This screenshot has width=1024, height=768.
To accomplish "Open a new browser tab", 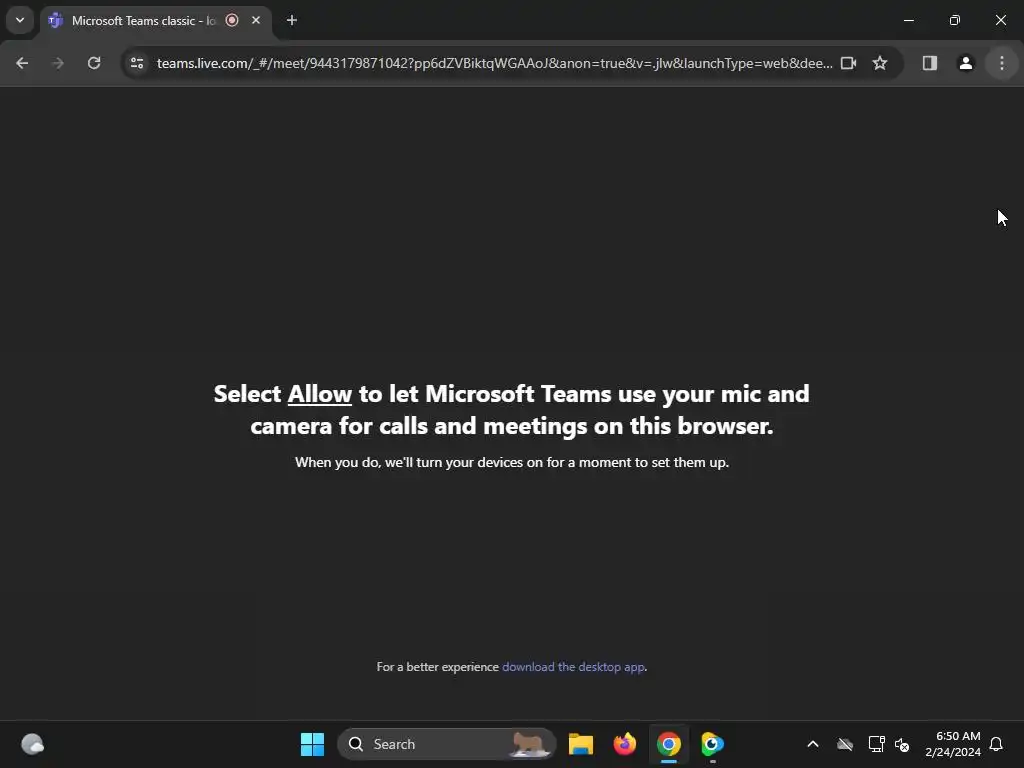I will (292, 20).
